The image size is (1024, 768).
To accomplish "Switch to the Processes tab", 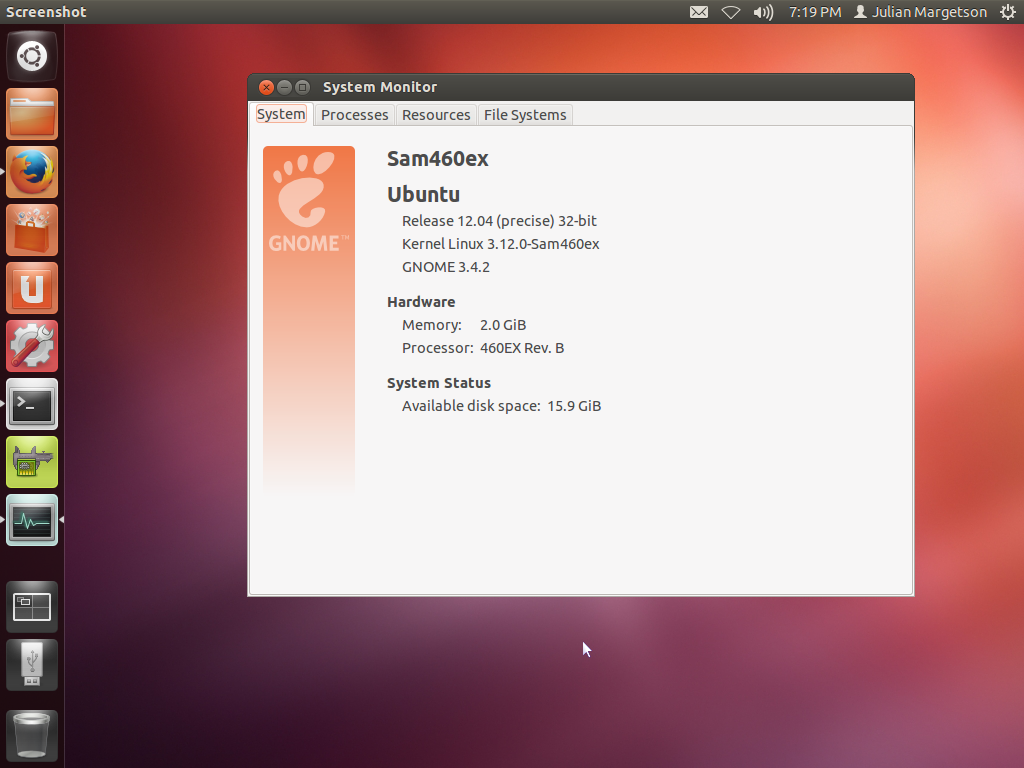I will pyautogui.click(x=354, y=115).
